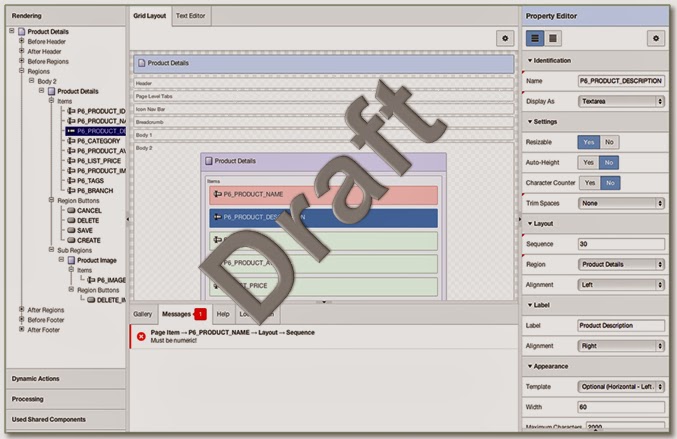Screen dimensions: 677x439
Task: Click the P6_IMAGE item icon in tree
Action: [91, 280]
